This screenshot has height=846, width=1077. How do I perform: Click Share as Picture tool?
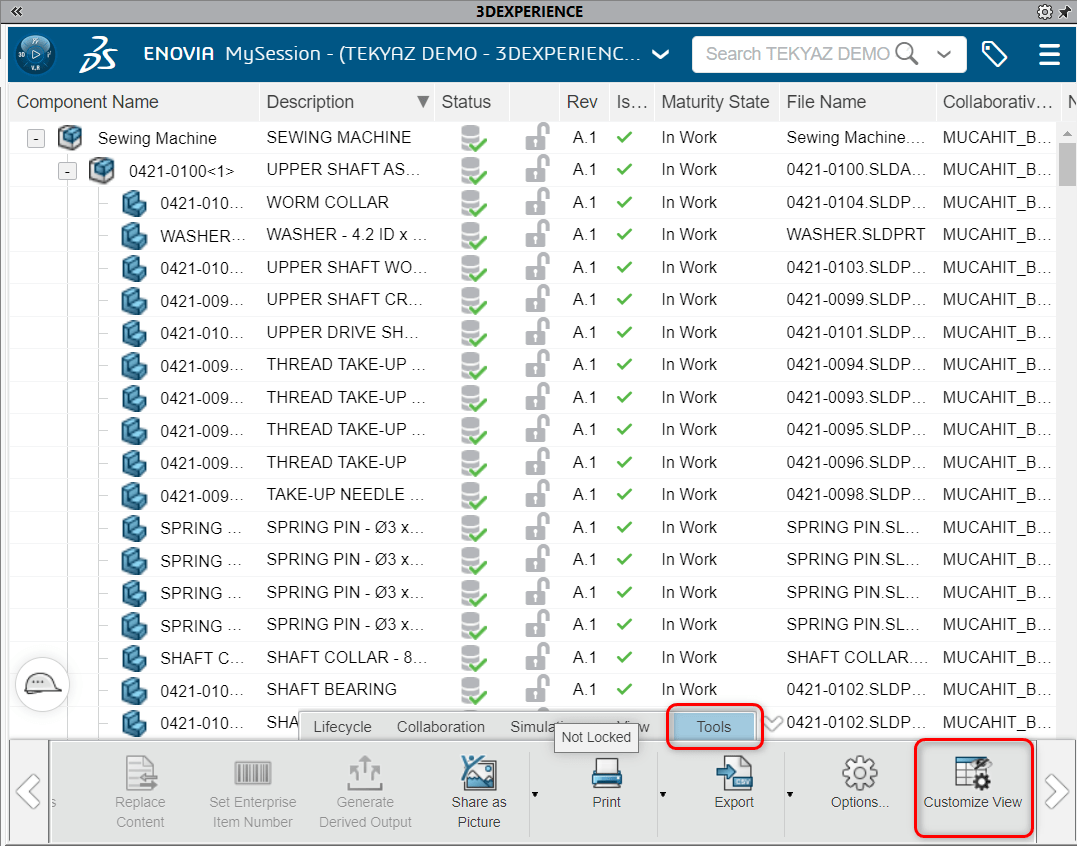479,792
